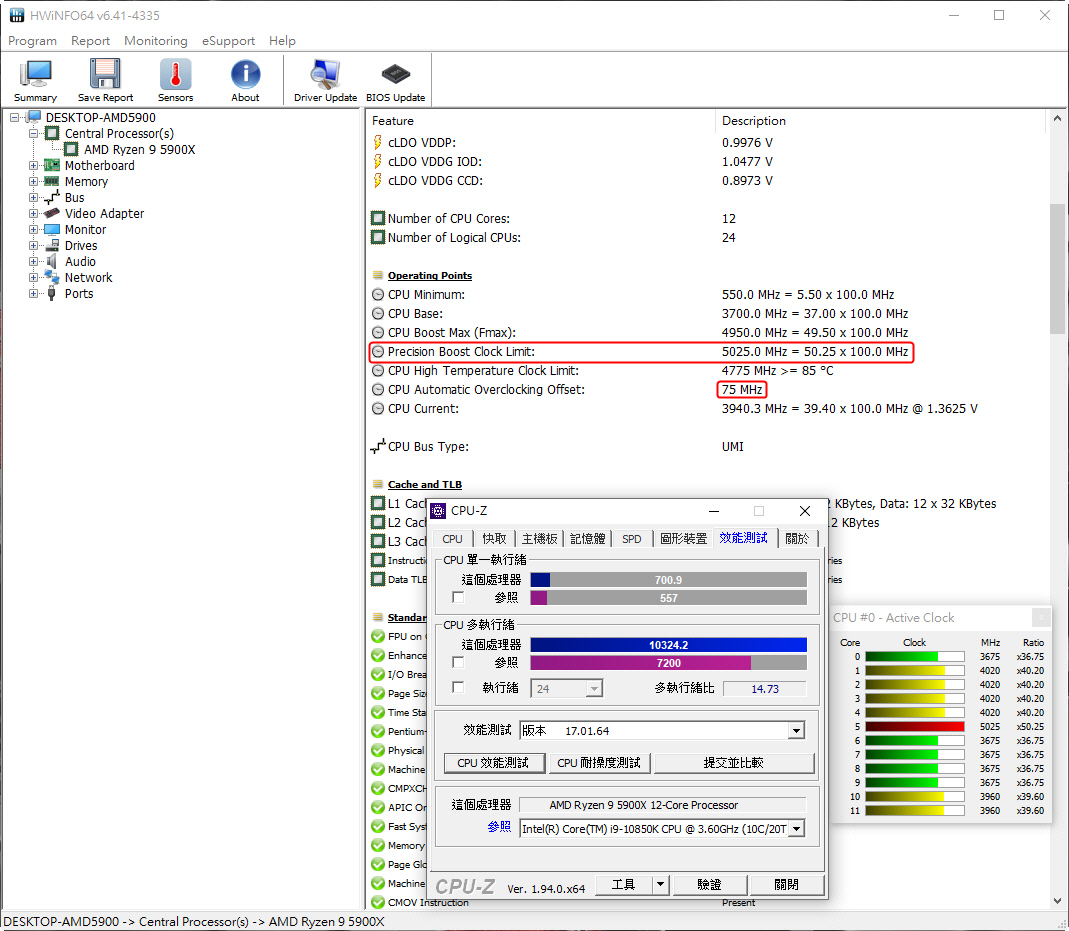Click the Operating Points section heading
The height and width of the screenshot is (931, 1069).
(430, 275)
